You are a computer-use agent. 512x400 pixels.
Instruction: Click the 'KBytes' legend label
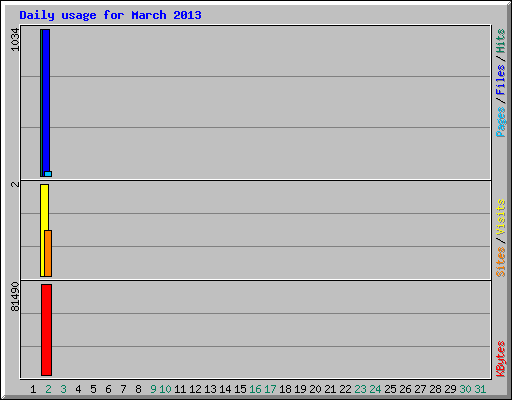501,359
